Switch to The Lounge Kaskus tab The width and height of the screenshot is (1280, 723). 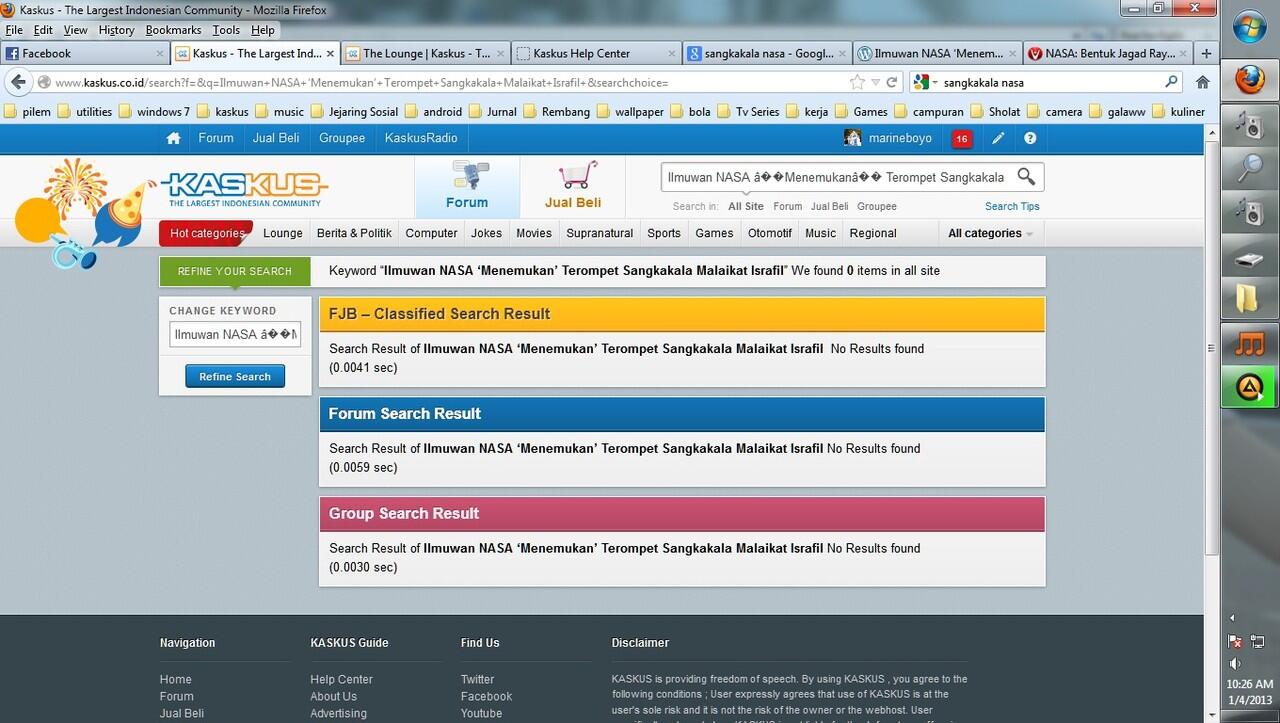[x=425, y=53]
